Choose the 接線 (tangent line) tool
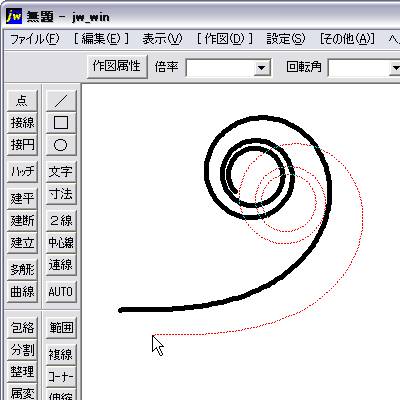This screenshot has width=400, height=400. tap(22, 122)
